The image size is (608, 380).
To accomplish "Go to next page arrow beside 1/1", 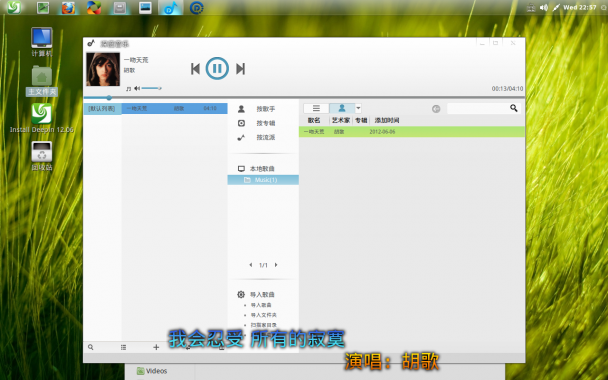I will pyautogui.click(x=276, y=265).
